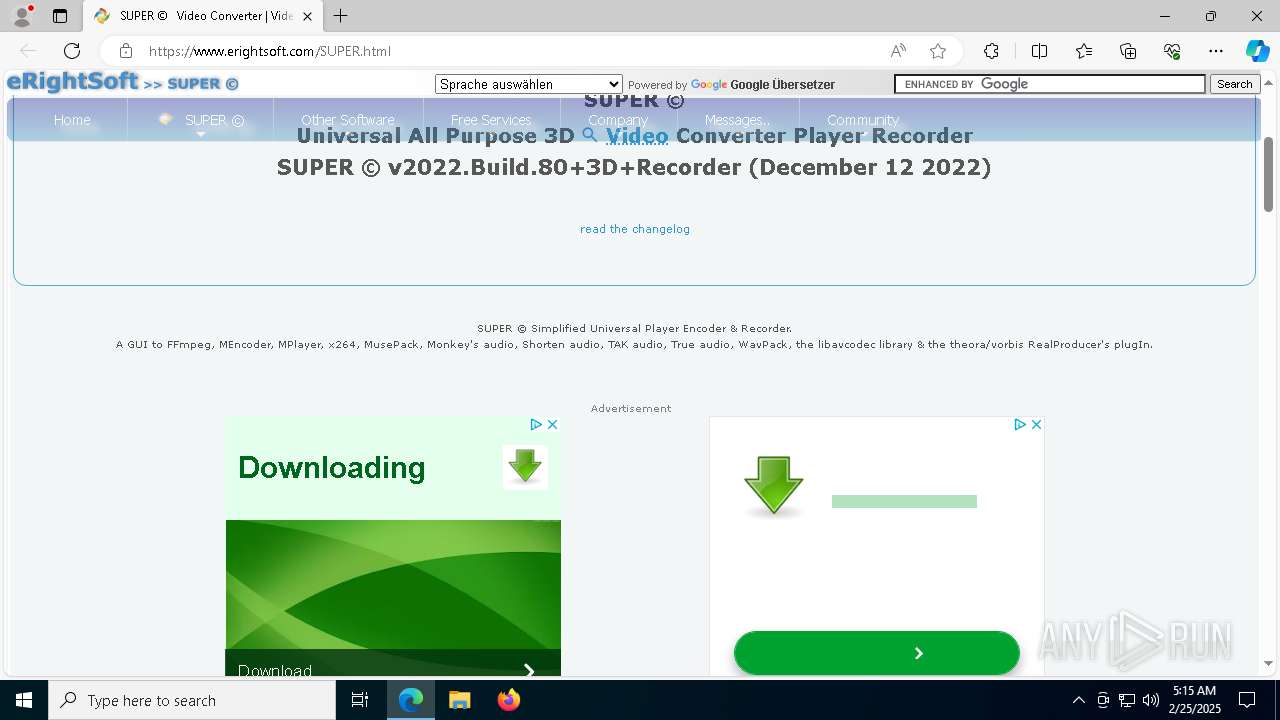
Task: Open File Explorer from the taskbar
Action: pos(460,700)
